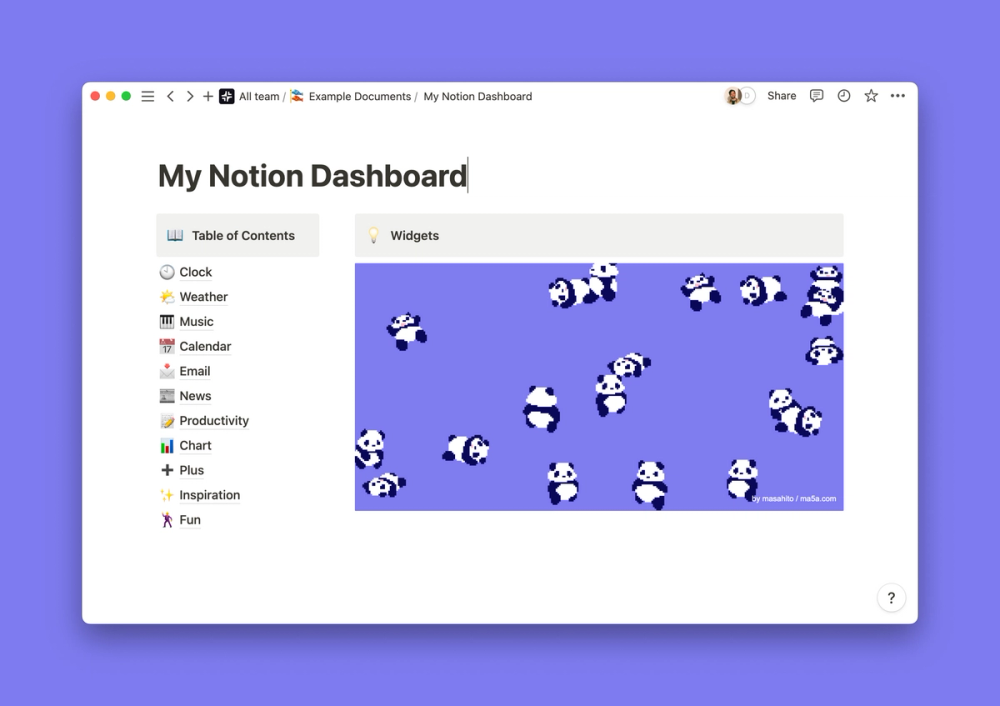Click the piano keys icon beside Music
Image resolution: width=1000 pixels, height=706 pixels.
(167, 322)
